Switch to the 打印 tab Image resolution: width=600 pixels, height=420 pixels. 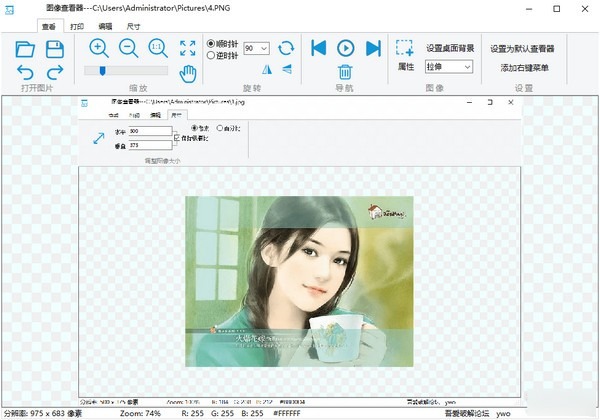pyautogui.click(x=77, y=27)
